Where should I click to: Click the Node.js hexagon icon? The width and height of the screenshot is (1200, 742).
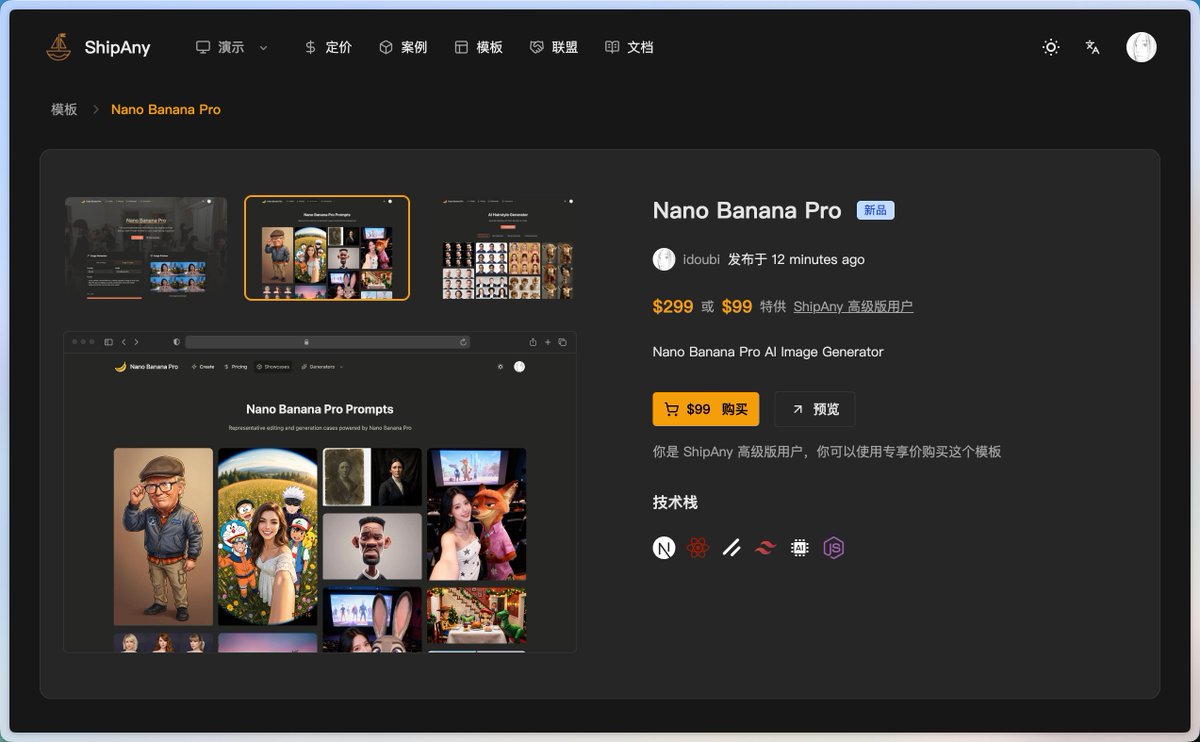tap(832, 548)
